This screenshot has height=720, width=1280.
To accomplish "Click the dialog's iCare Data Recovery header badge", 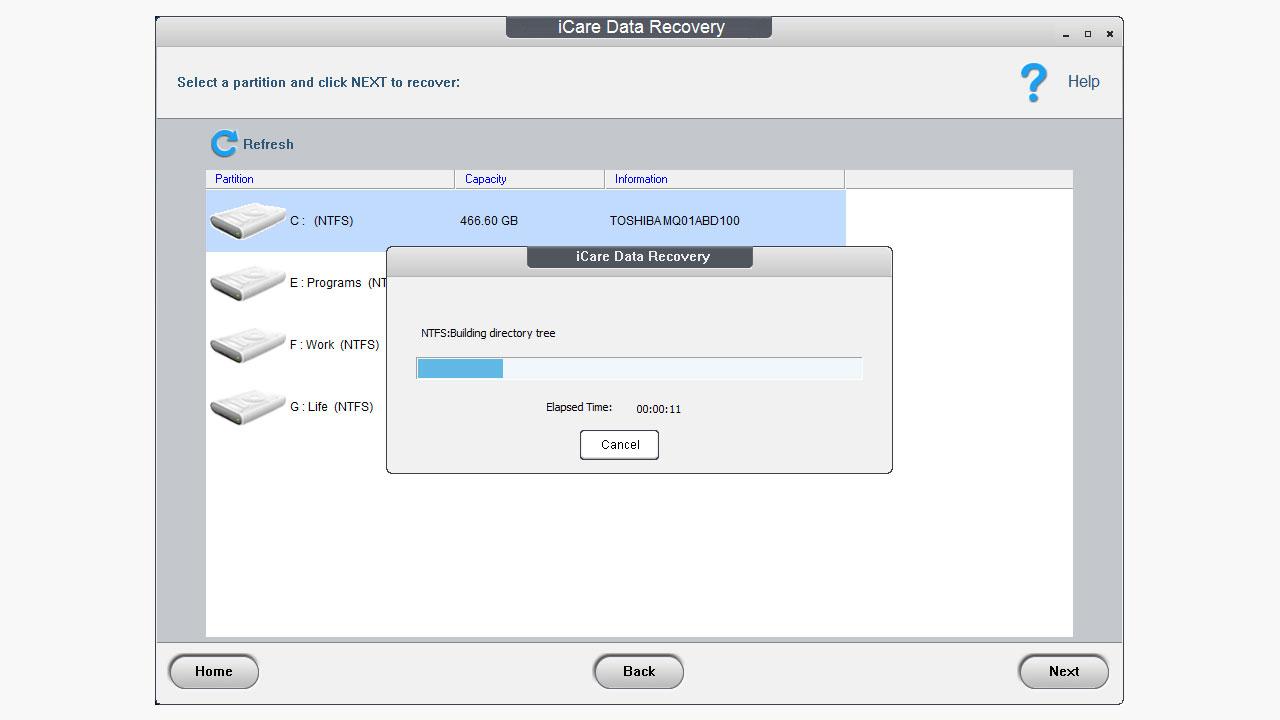I will pyautogui.click(x=639, y=256).
